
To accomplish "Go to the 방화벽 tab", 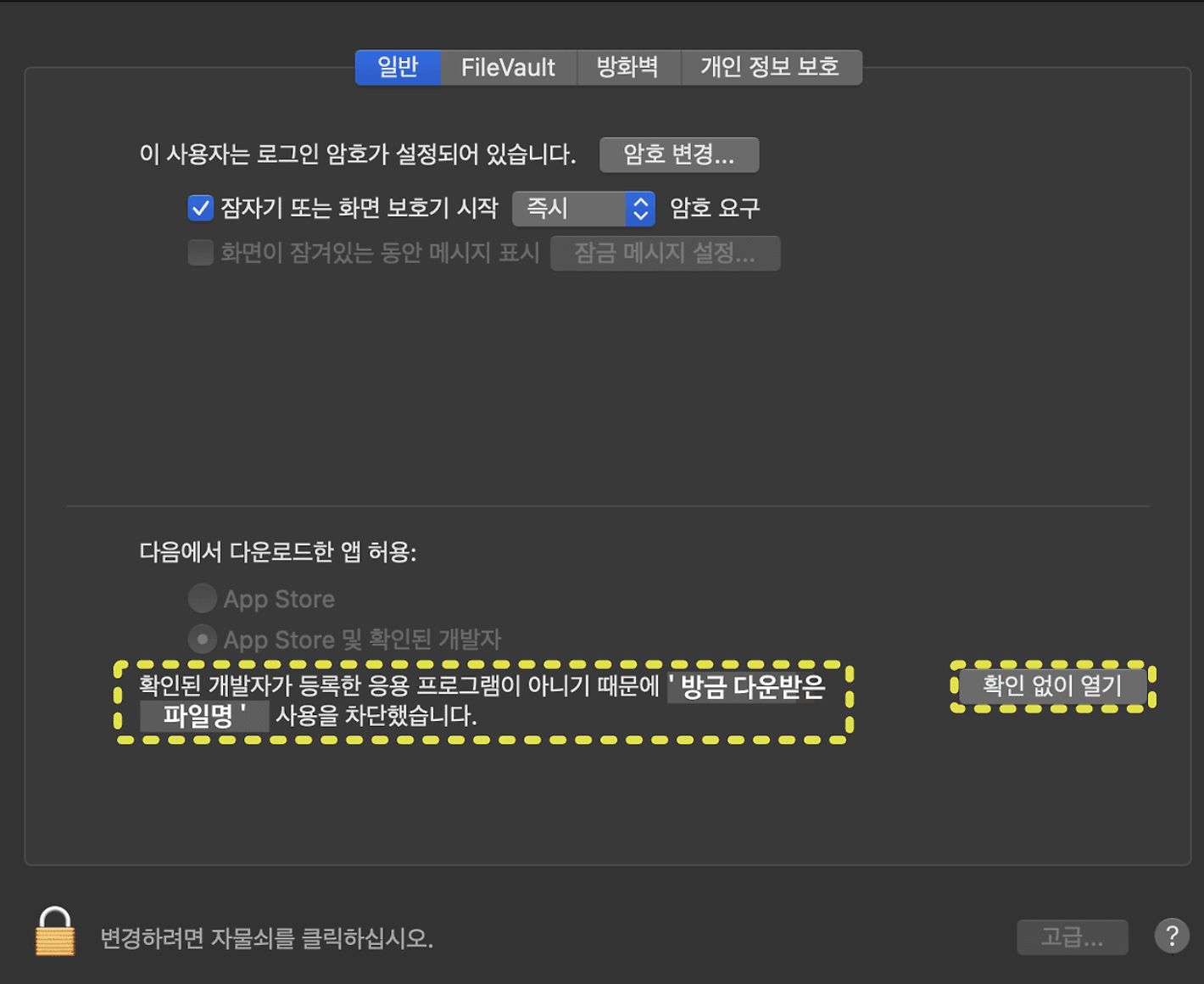I will (627, 67).
